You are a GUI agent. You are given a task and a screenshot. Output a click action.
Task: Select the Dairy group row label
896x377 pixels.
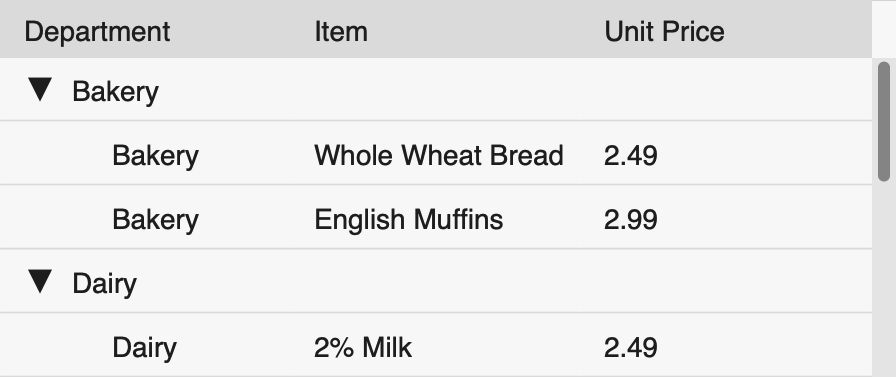tap(105, 283)
